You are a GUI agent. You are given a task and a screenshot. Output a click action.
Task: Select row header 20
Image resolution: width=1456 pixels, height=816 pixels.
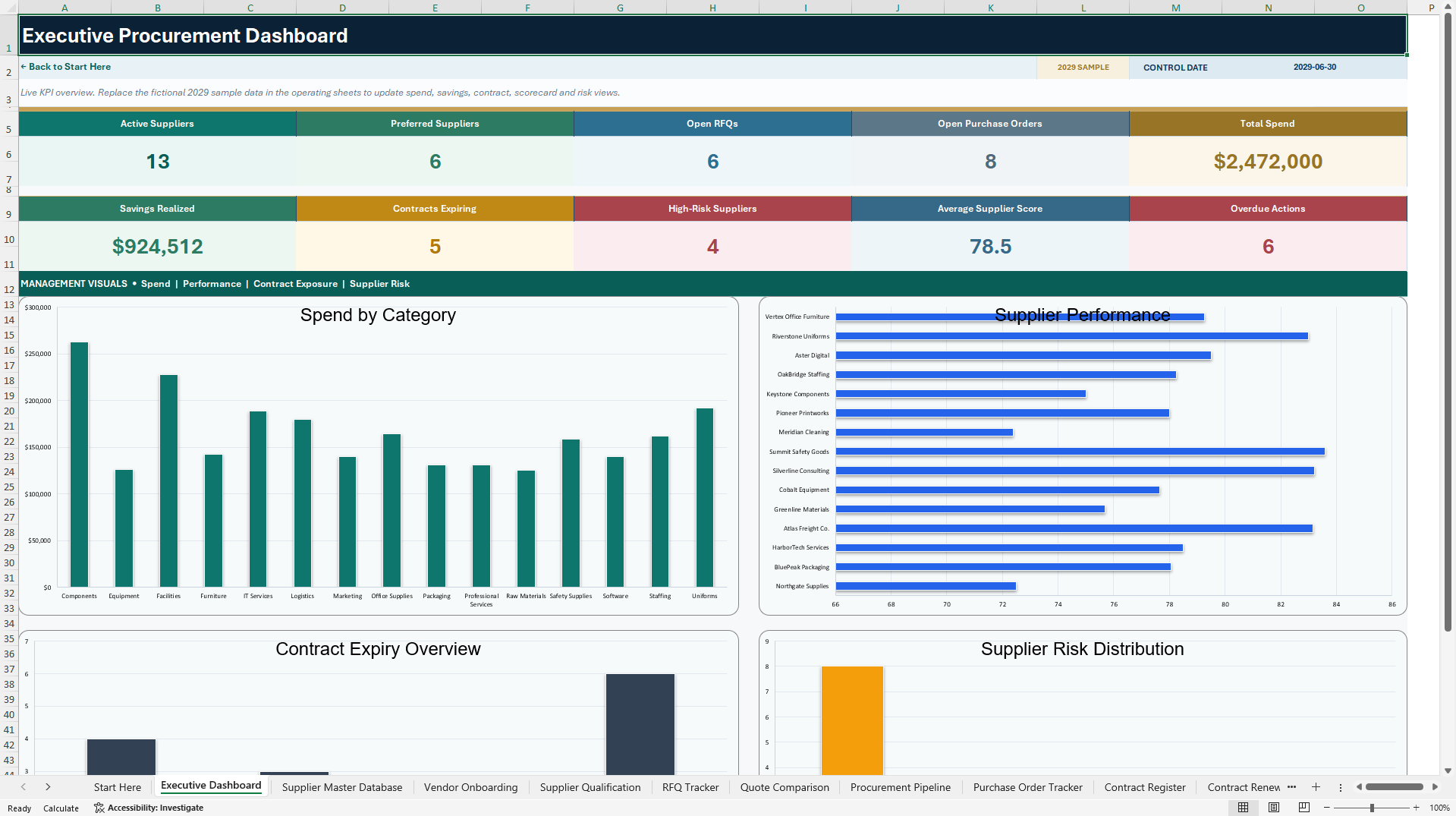[x=9, y=411]
